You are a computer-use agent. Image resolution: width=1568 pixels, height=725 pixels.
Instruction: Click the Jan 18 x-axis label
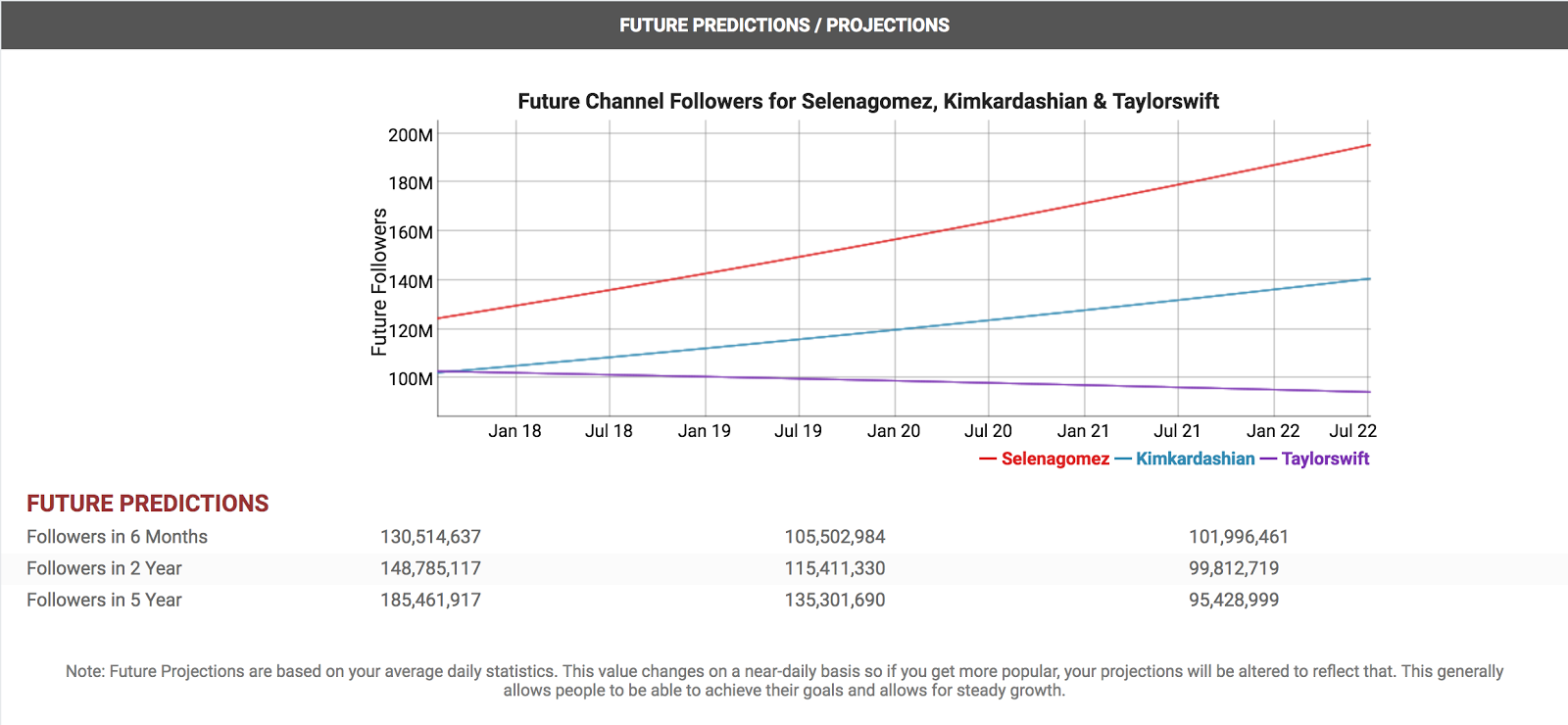(x=515, y=431)
